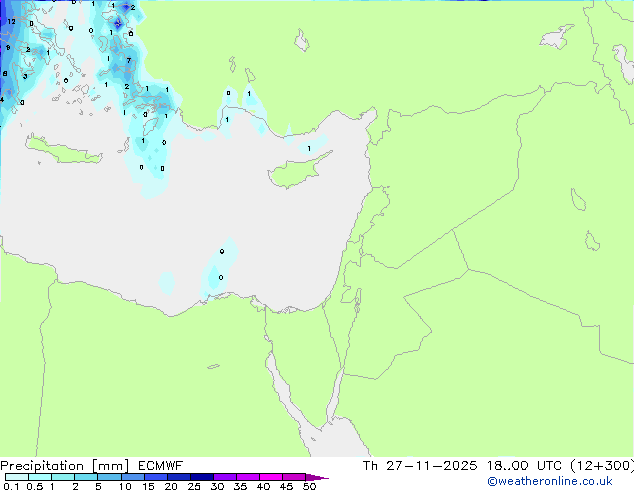Click the 2–5 mm legend color swatch
Image resolution: width=634 pixels, height=490 pixels.
coord(86,477)
